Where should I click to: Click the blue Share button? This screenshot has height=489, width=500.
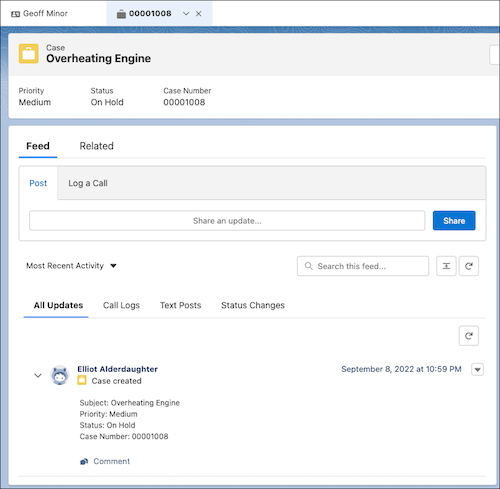click(x=454, y=221)
